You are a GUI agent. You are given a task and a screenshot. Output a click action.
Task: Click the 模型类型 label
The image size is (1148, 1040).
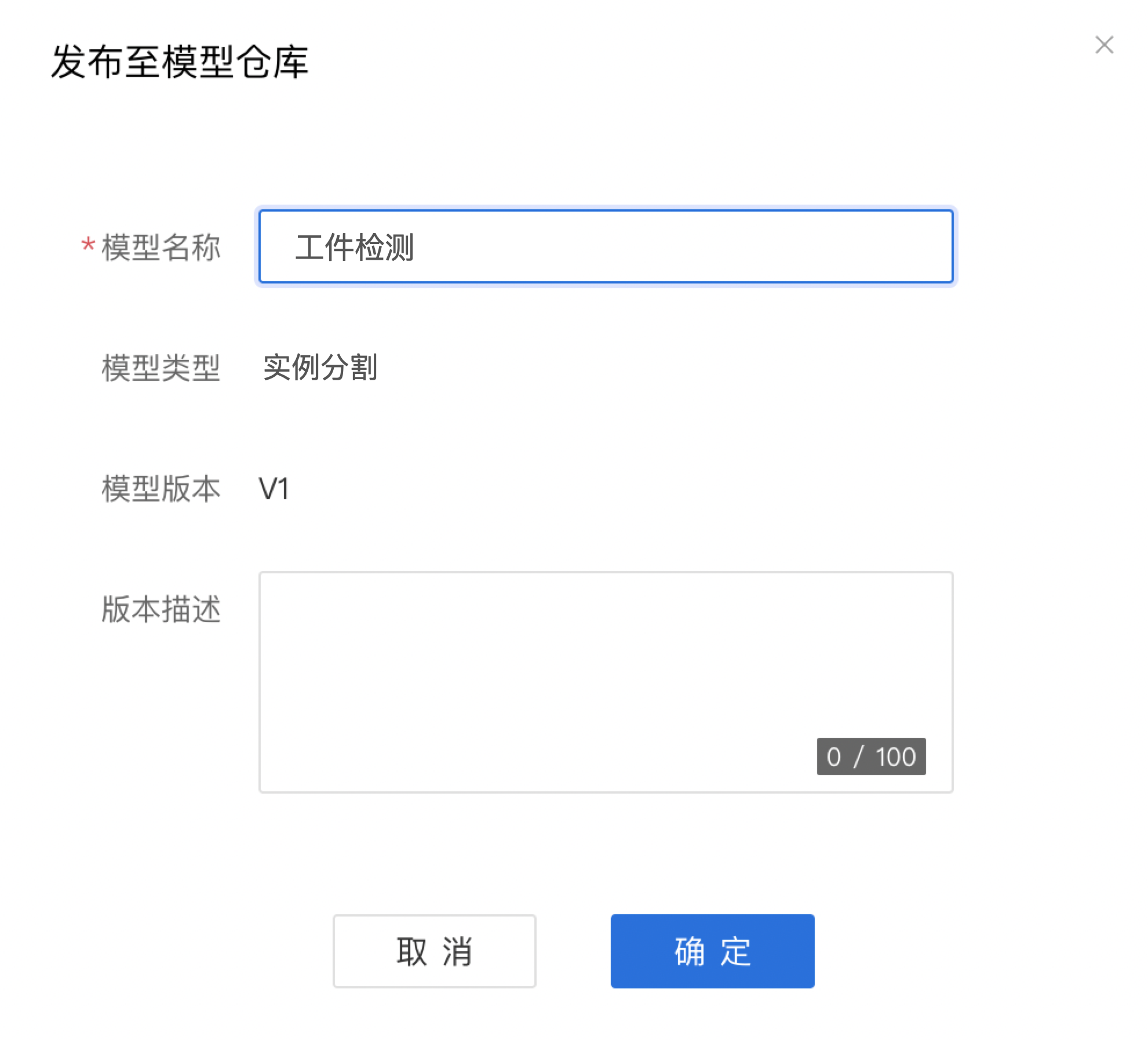click(161, 368)
